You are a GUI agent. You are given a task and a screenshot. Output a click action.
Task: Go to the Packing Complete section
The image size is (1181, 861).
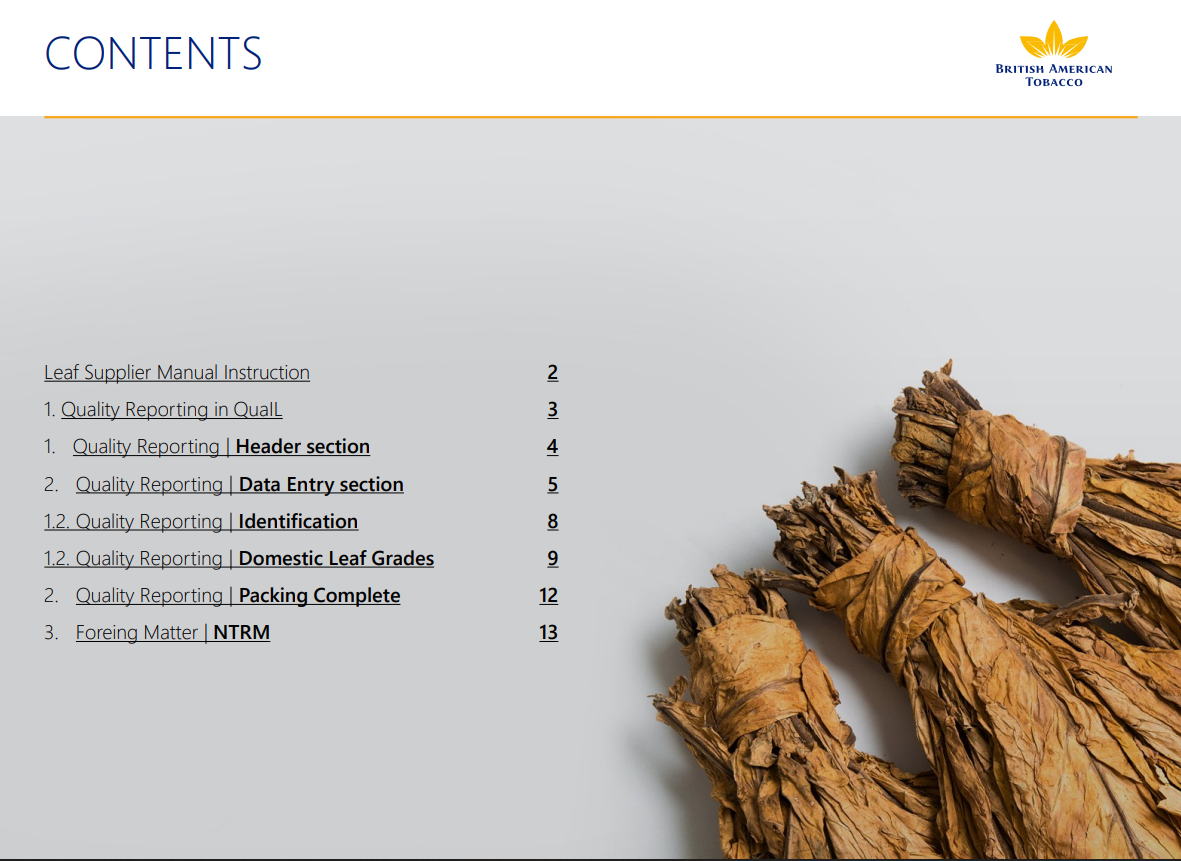point(237,596)
